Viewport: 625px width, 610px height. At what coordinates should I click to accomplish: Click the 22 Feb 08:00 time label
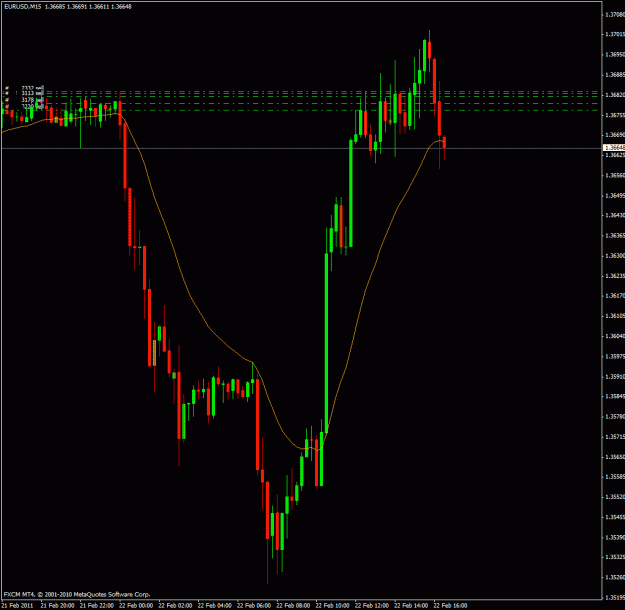click(x=293, y=606)
